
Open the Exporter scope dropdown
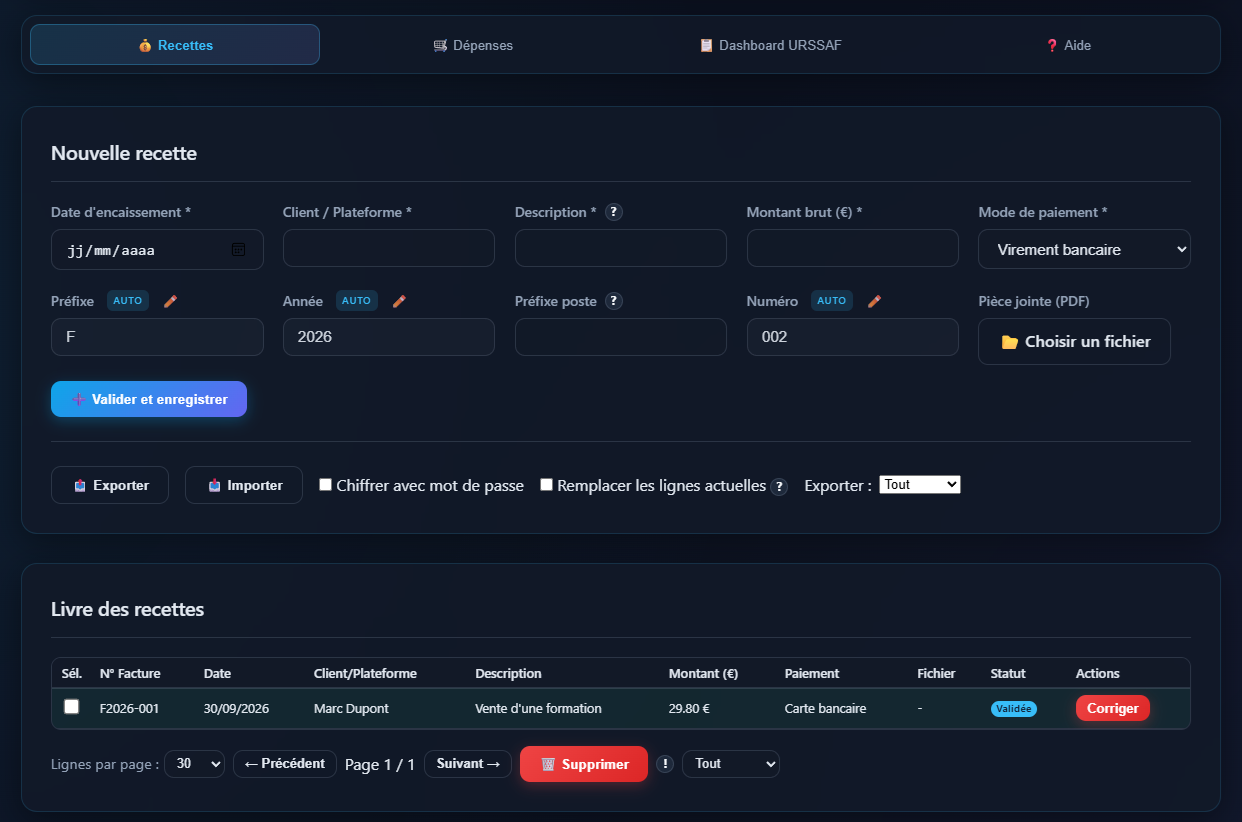click(920, 485)
